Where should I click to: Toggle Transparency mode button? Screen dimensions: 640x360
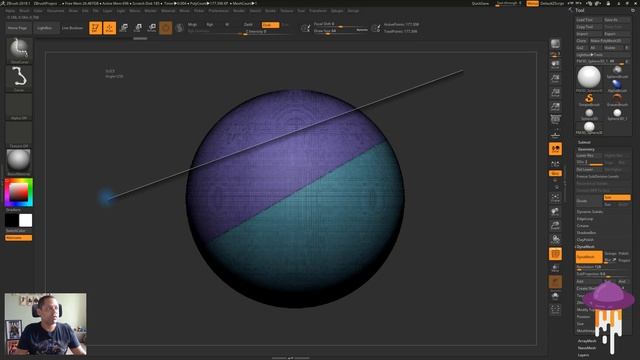[x=555, y=268]
